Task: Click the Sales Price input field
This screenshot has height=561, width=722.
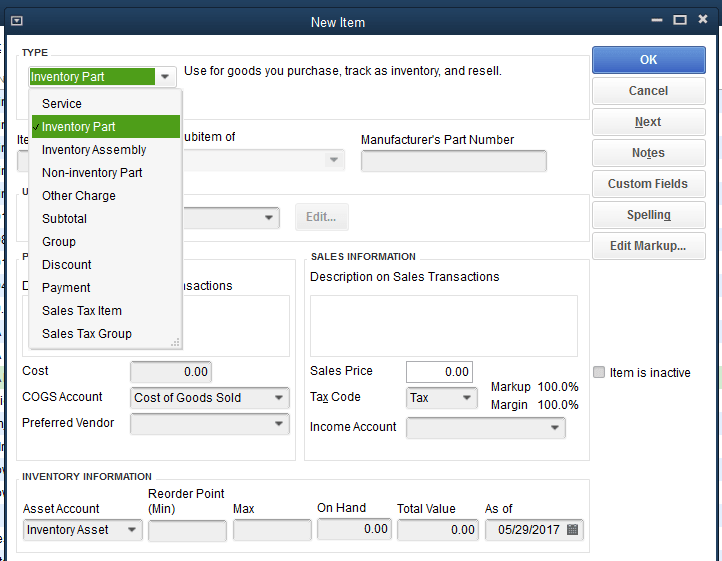Action: tap(439, 372)
